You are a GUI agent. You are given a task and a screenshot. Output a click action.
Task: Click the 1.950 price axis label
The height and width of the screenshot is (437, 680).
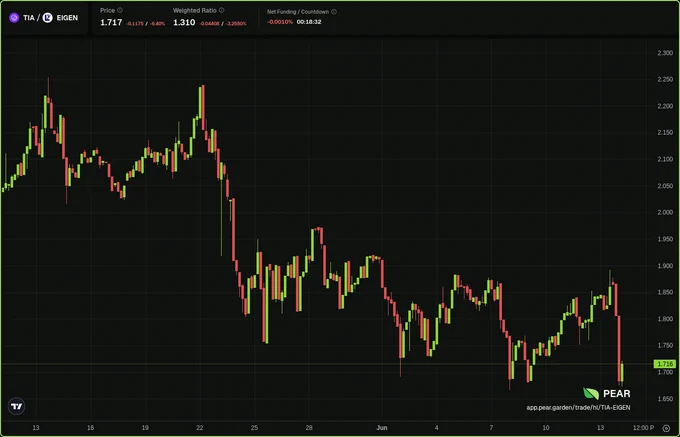point(665,239)
